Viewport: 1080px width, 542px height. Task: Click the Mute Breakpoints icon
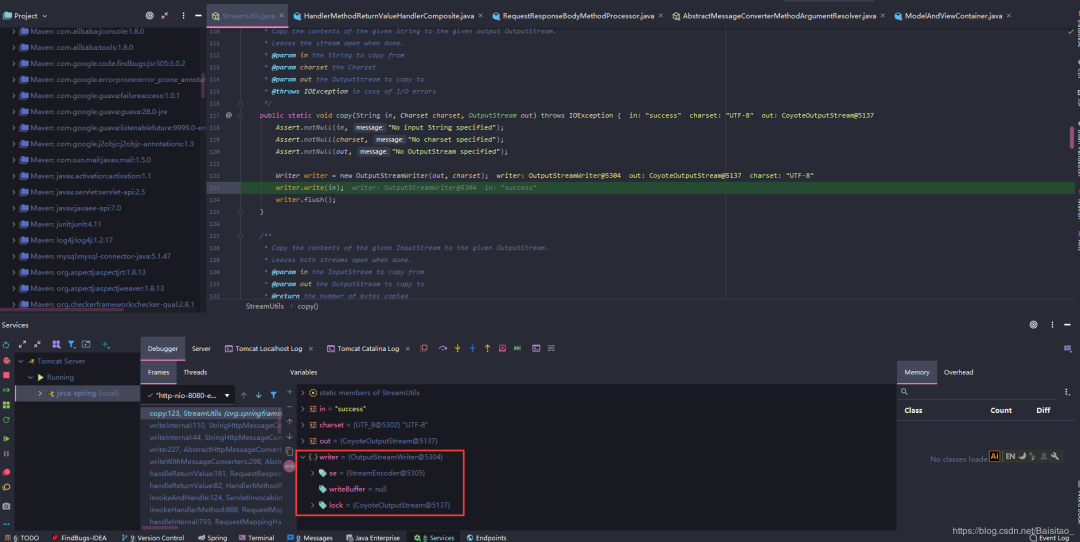[x=6, y=488]
